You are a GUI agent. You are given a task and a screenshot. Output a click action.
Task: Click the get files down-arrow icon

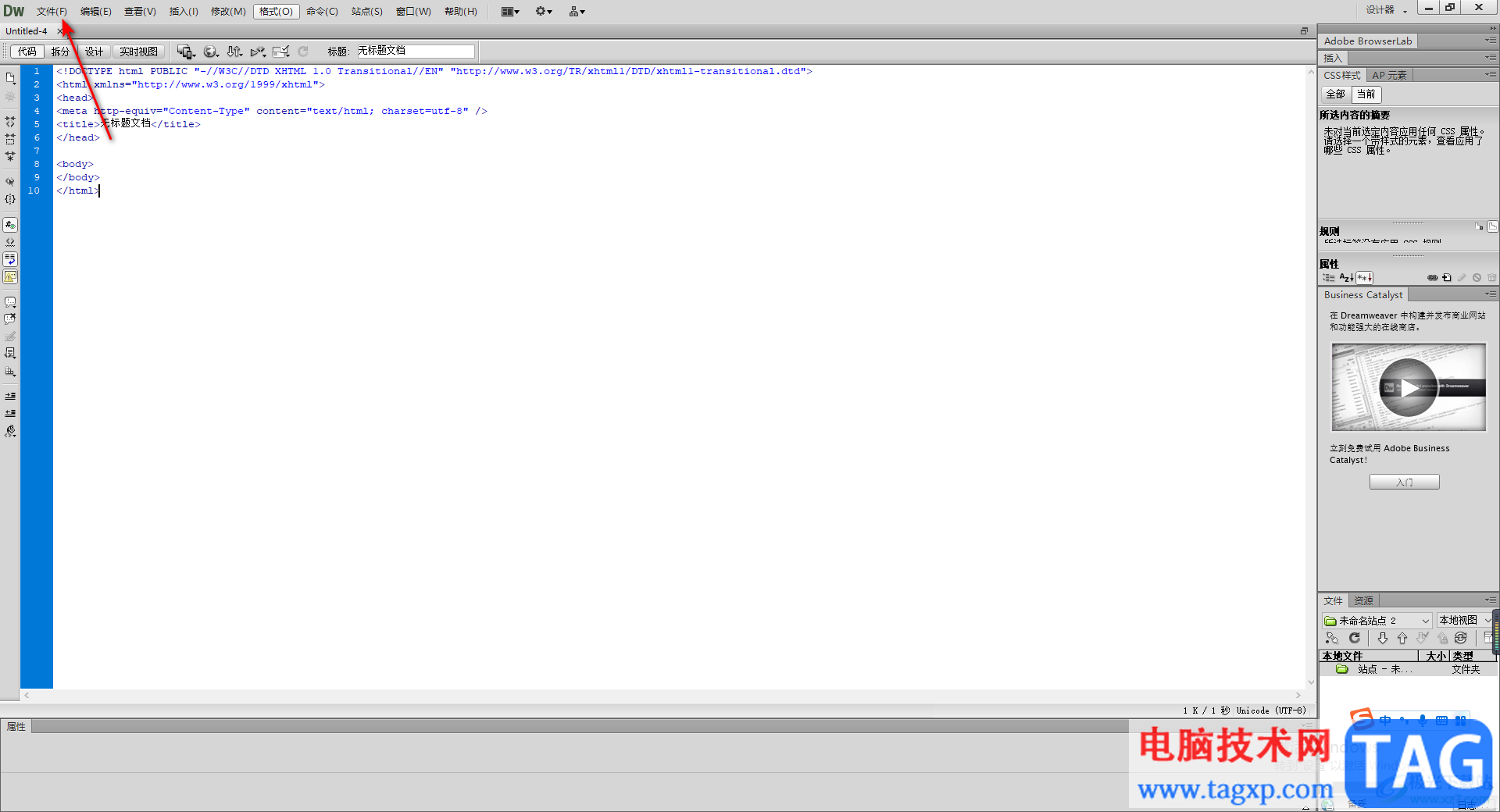(1383, 638)
